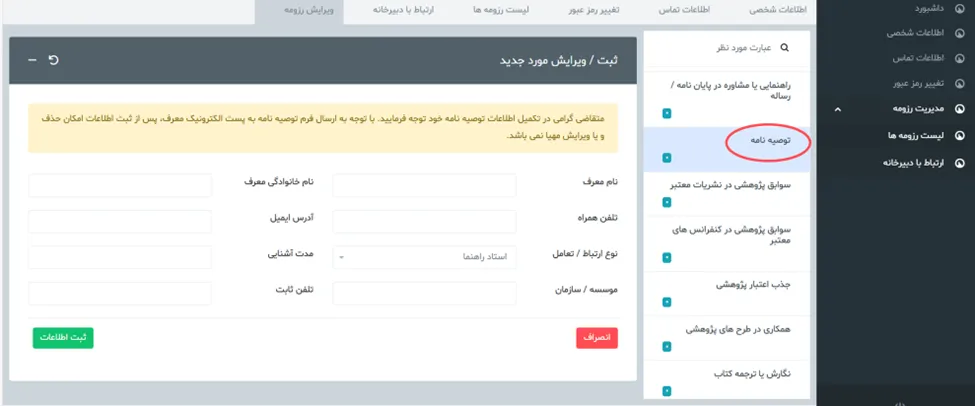Click the icon beside ارتباط با دبیرخانه in the sidebar

click(x=961, y=160)
